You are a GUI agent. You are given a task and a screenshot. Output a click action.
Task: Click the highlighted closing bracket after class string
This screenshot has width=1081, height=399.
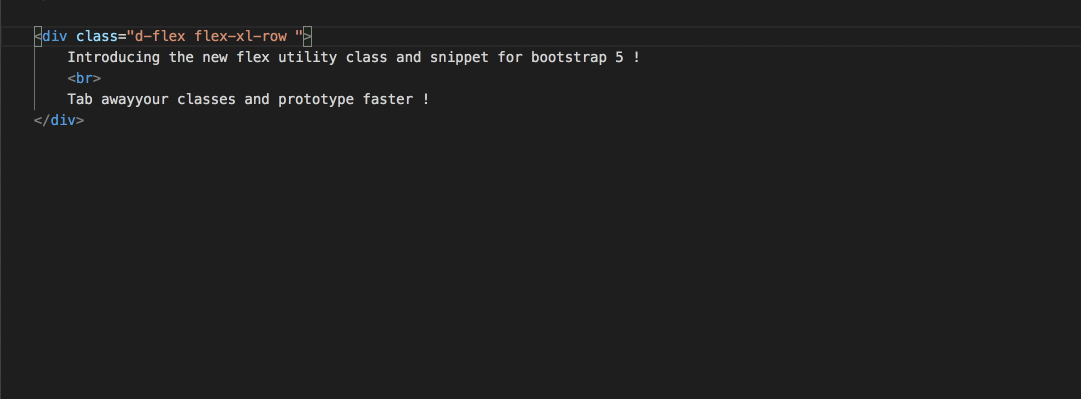coord(308,36)
